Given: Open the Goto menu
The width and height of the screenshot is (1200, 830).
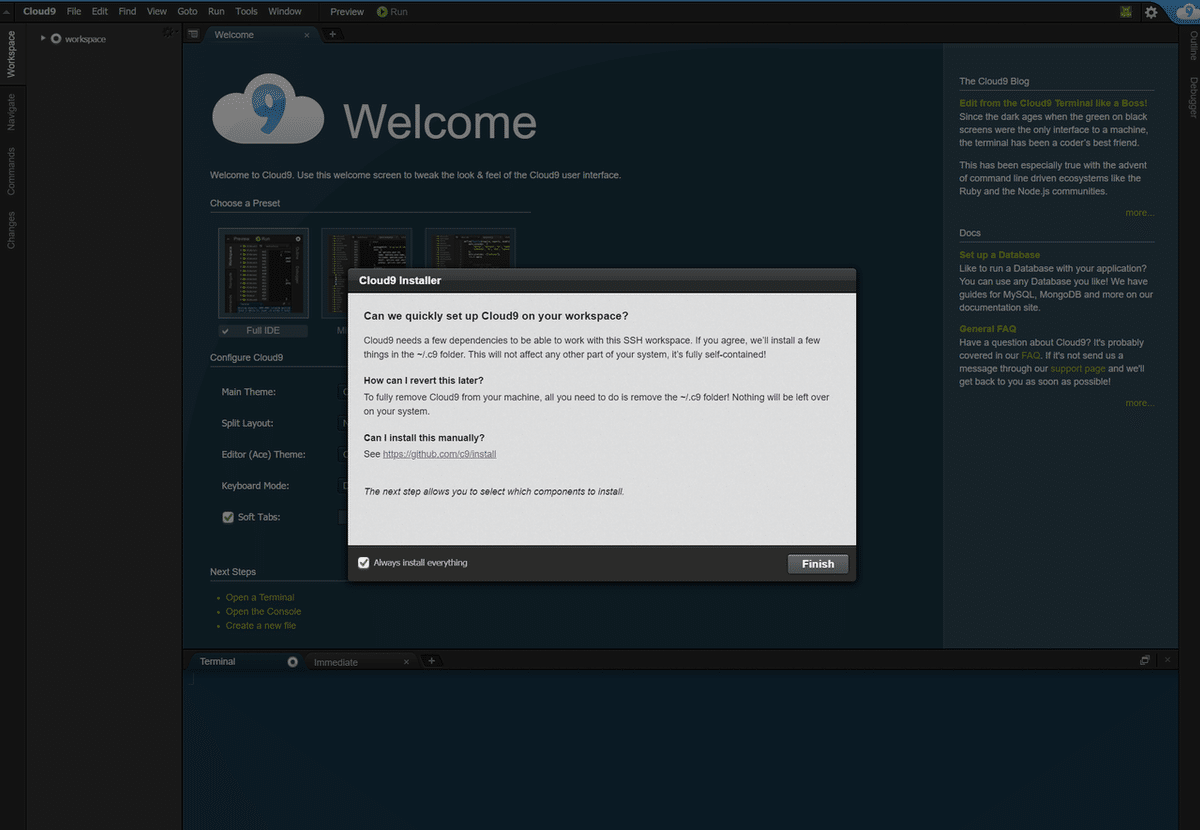Looking at the screenshot, I should pos(187,12).
